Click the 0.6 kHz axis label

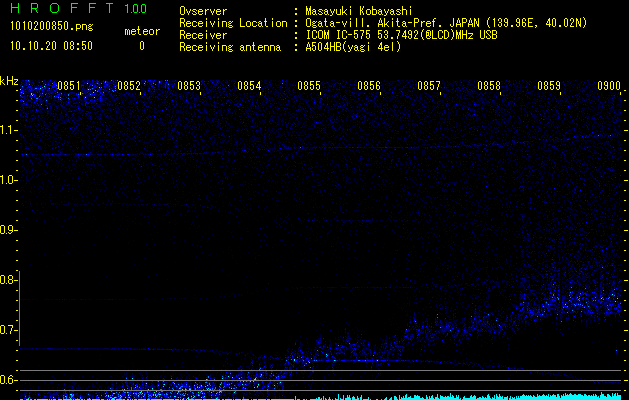pyautogui.click(x=7, y=380)
